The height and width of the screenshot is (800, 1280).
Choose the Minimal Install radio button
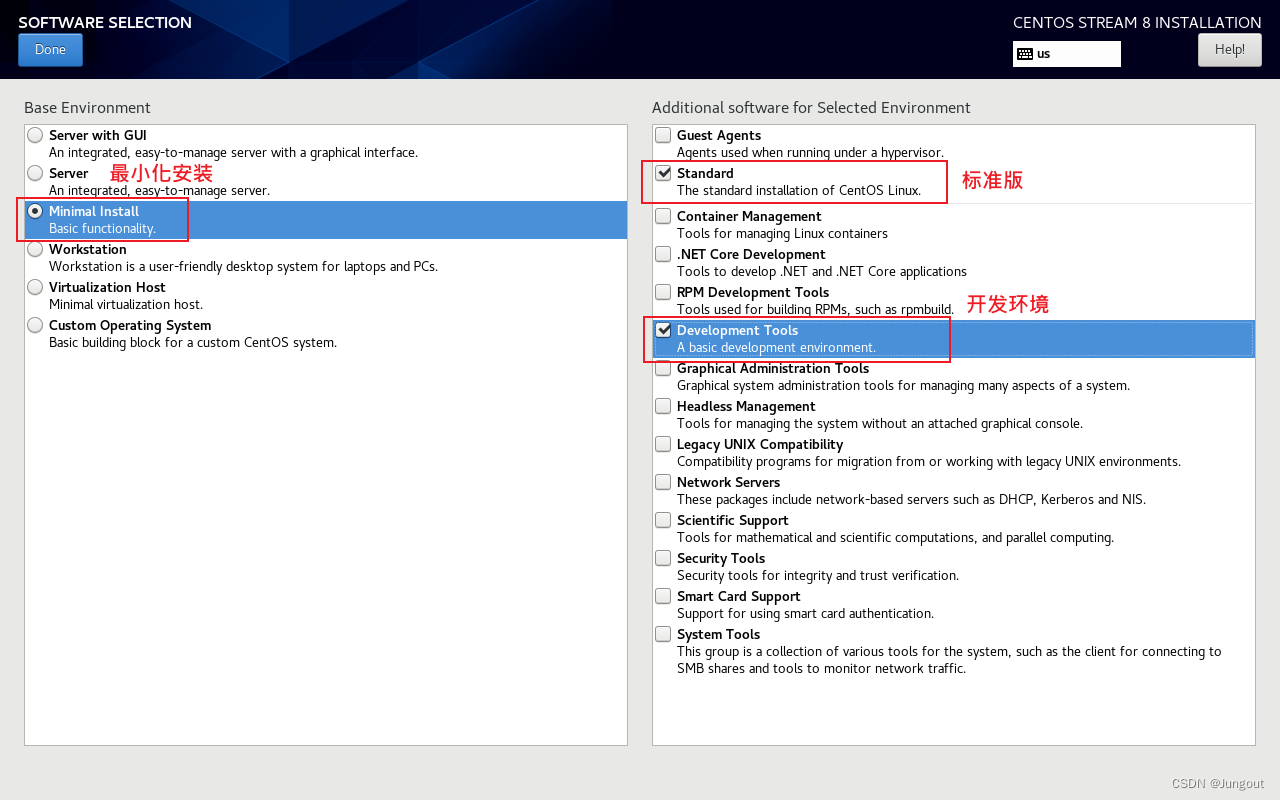coord(36,211)
